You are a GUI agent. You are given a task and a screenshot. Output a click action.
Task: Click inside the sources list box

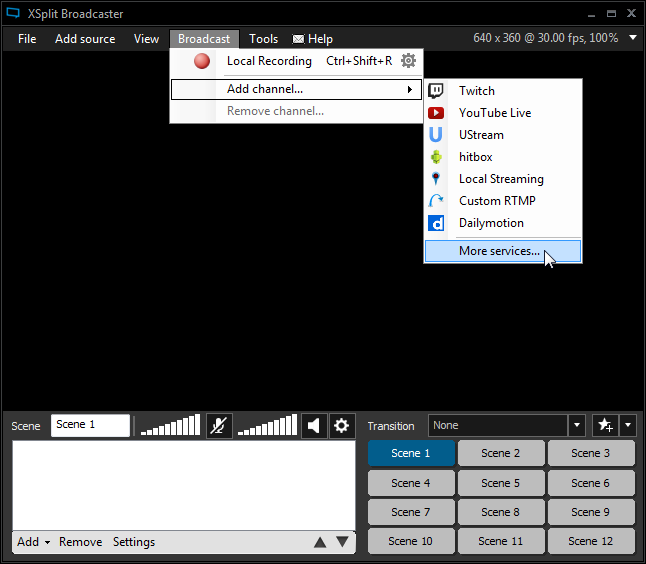coord(184,485)
